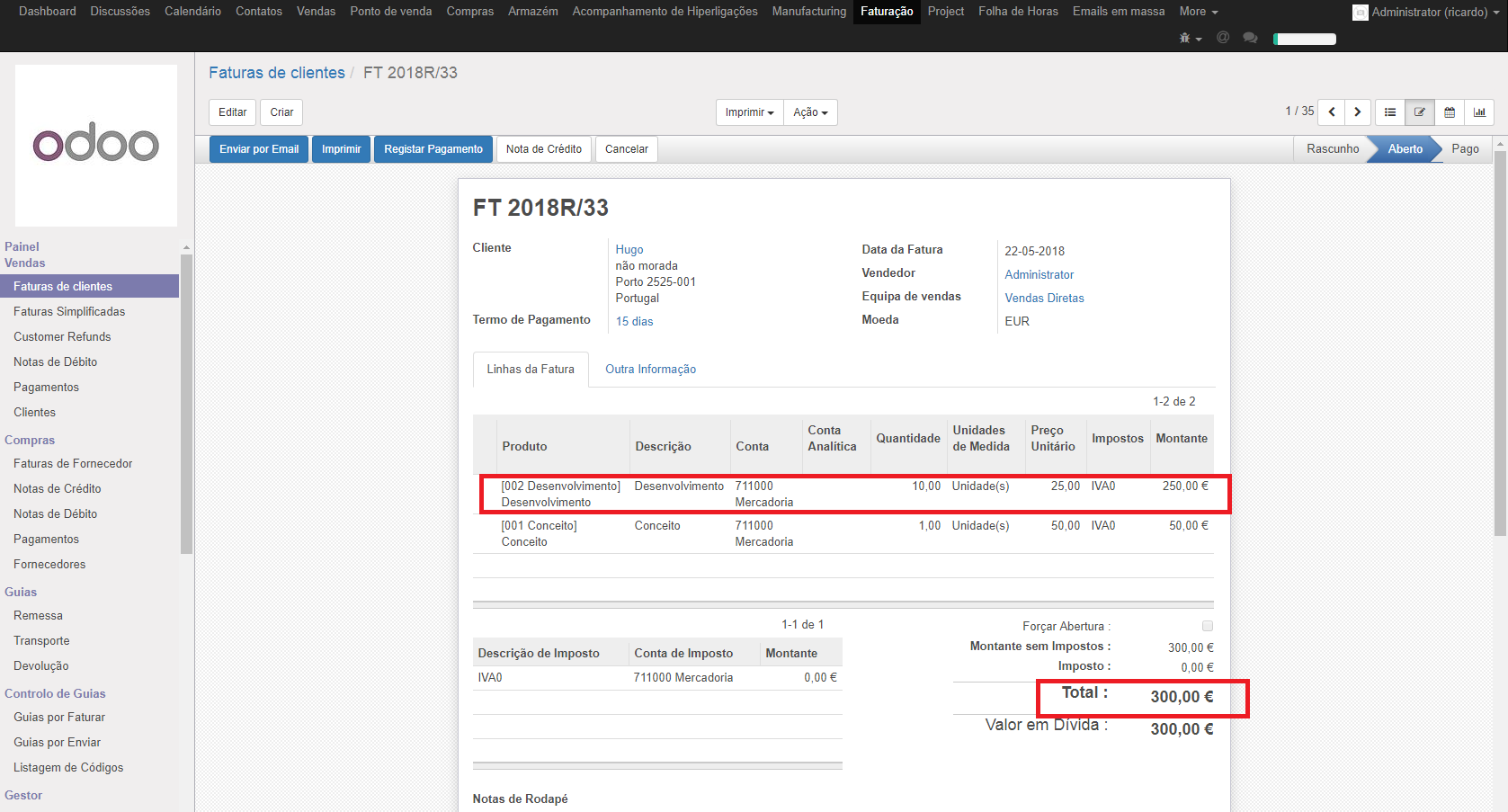This screenshot has height=812, width=1508.
Task: Expand the Imprimir dropdown
Action: pyautogui.click(x=749, y=112)
